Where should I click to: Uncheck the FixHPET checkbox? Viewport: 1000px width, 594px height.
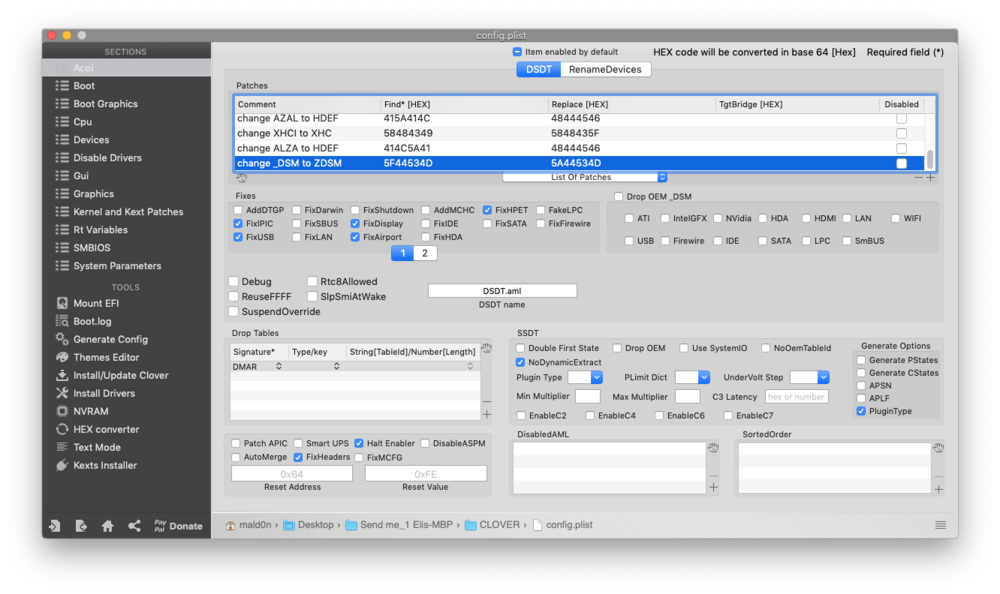pyautogui.click(x=487, y=210)
